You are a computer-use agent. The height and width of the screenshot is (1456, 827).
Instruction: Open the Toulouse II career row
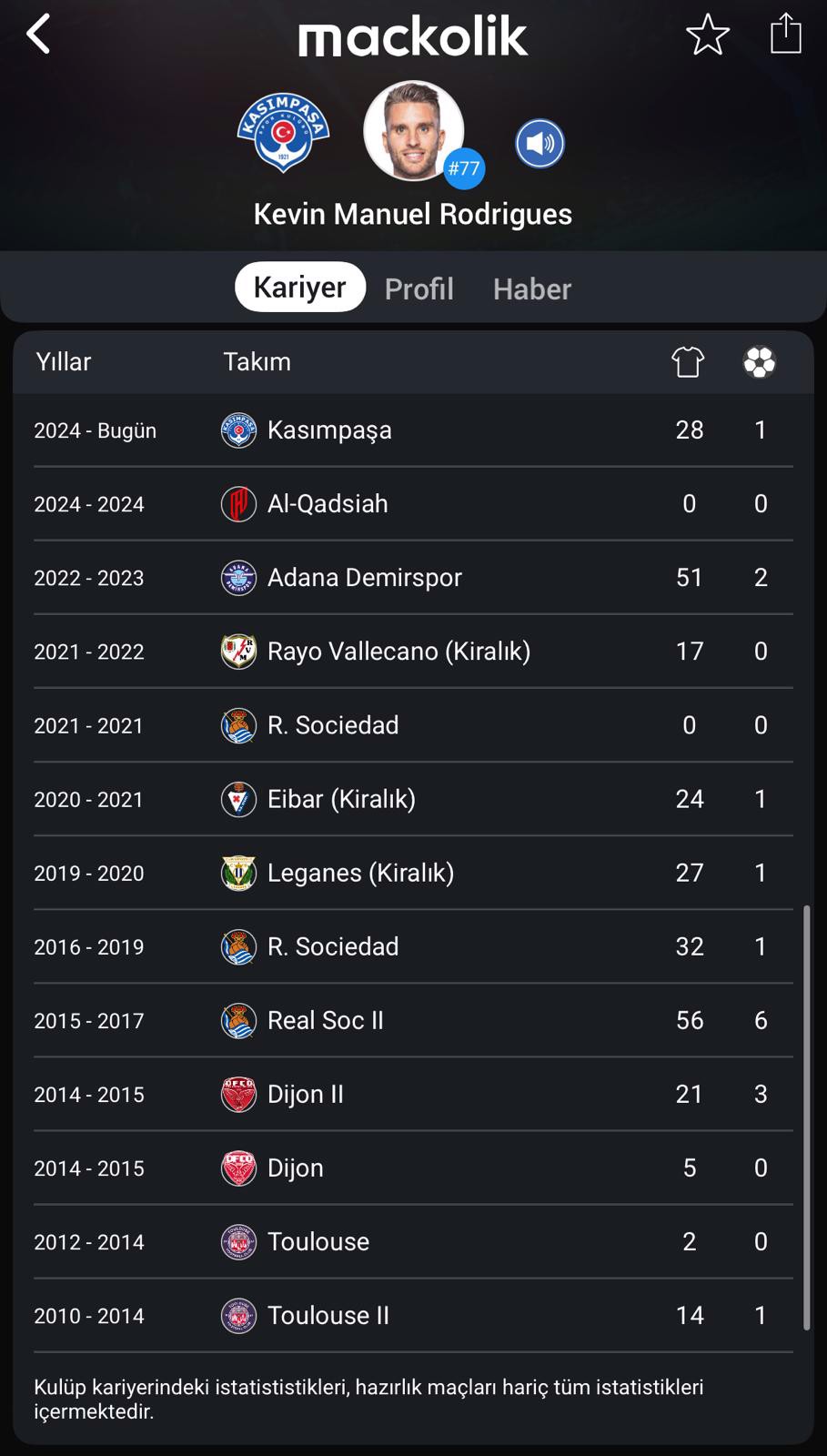click(413, 1315)
